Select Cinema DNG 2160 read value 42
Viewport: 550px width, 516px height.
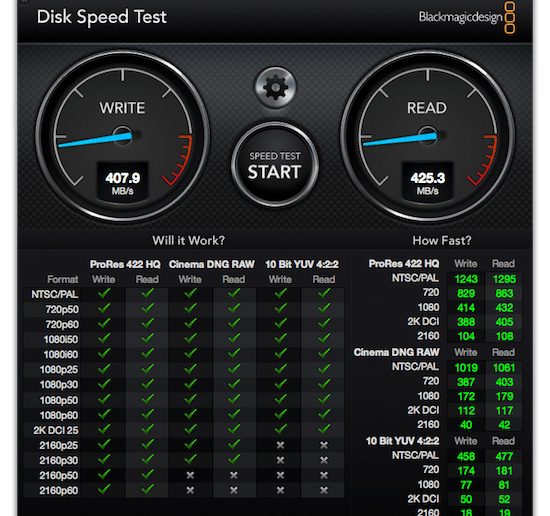pyautogui.click(x=504, y=425)
